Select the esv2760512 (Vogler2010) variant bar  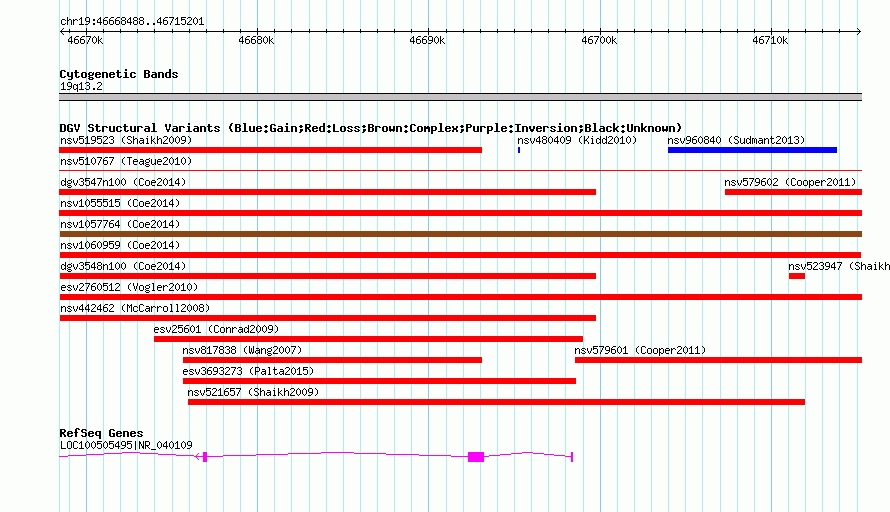coord(460,297)
